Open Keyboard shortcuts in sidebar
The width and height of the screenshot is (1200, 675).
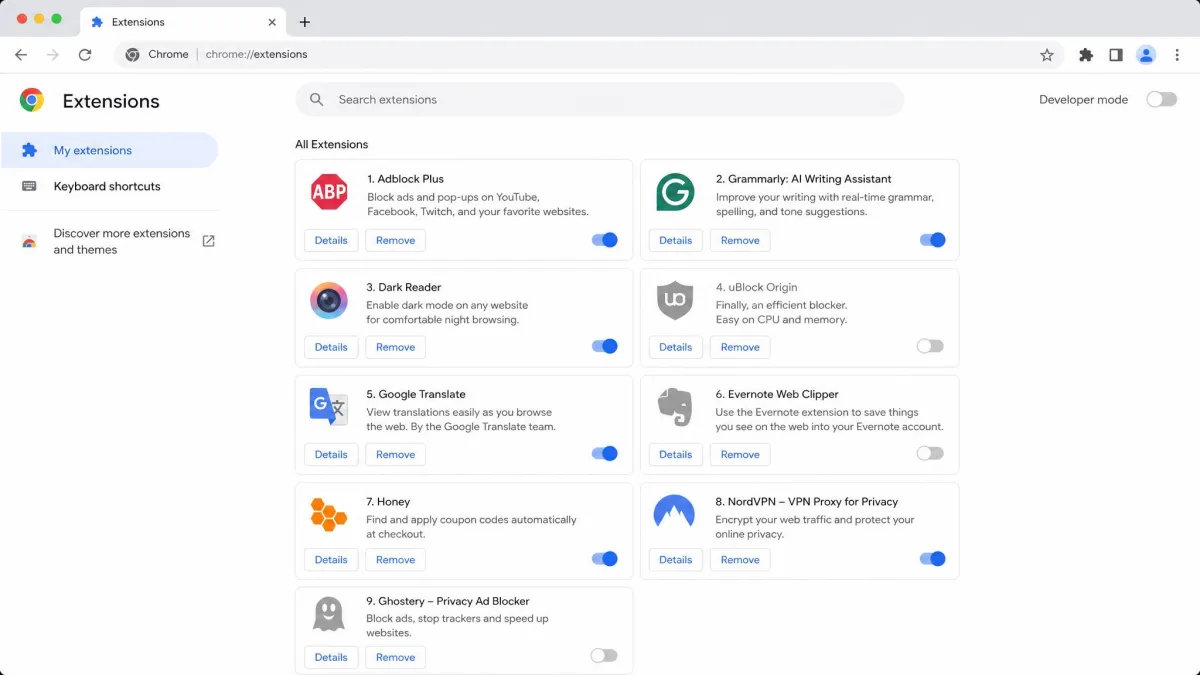109,186
